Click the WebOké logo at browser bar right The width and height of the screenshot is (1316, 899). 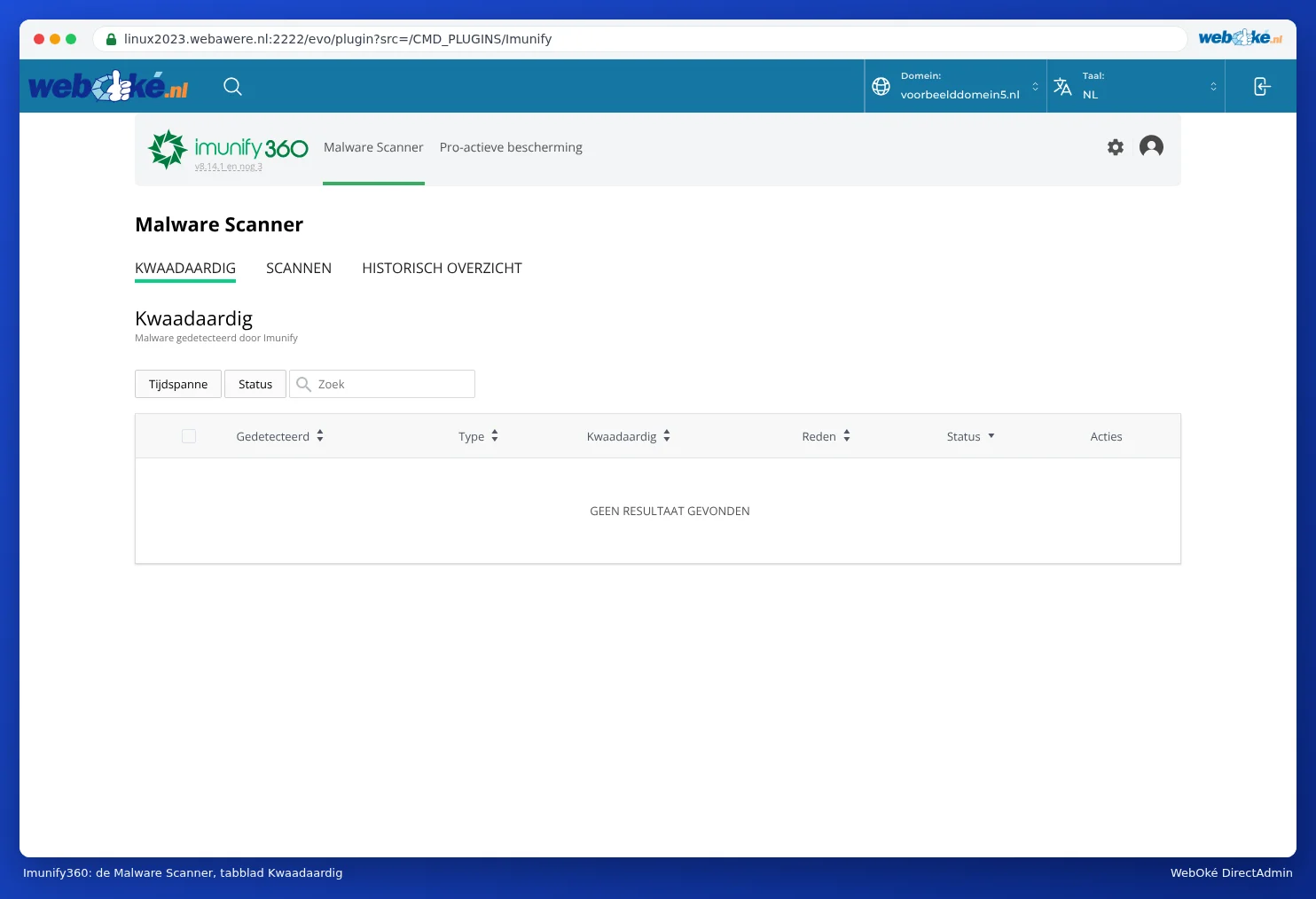1240,37
